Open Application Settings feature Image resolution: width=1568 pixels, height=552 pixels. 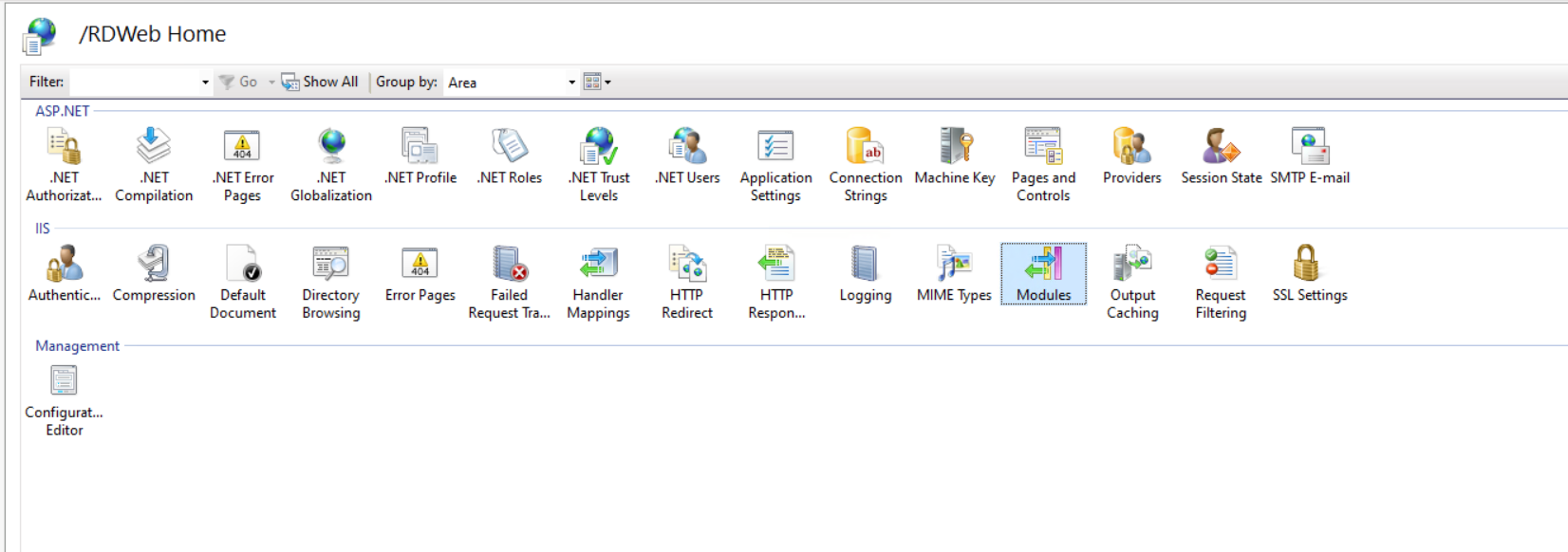tap(776, 165)
